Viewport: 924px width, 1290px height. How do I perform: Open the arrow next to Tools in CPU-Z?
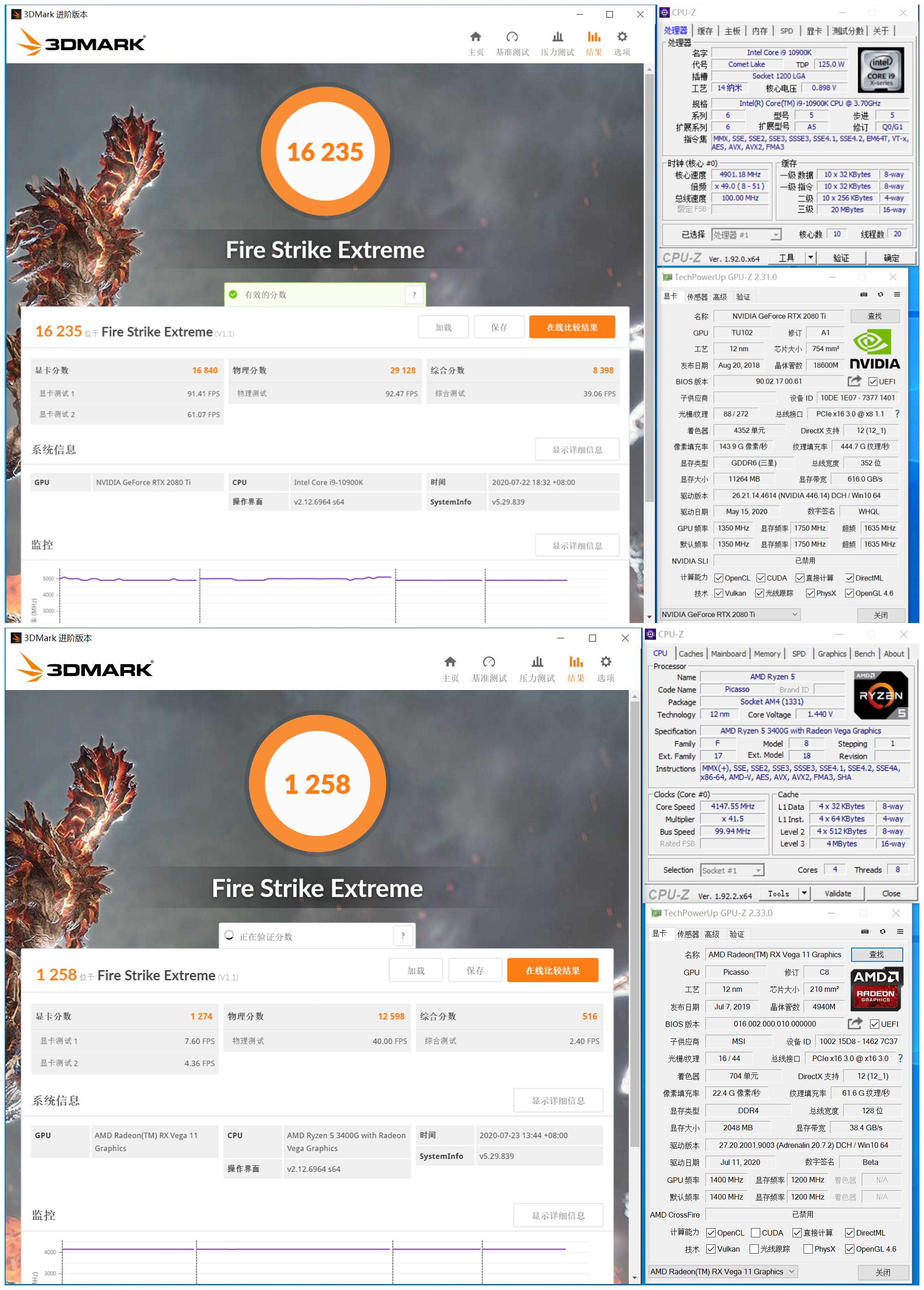(804, 893)
